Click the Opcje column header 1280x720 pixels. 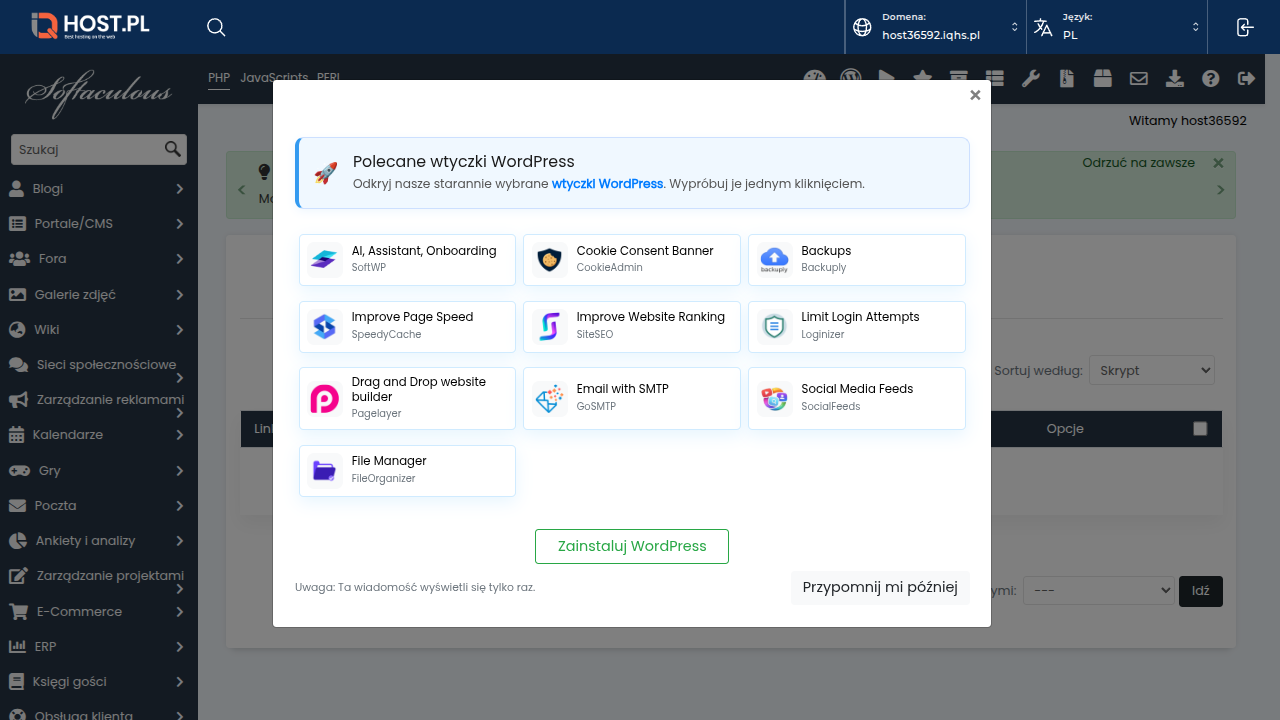[1065, 429]
